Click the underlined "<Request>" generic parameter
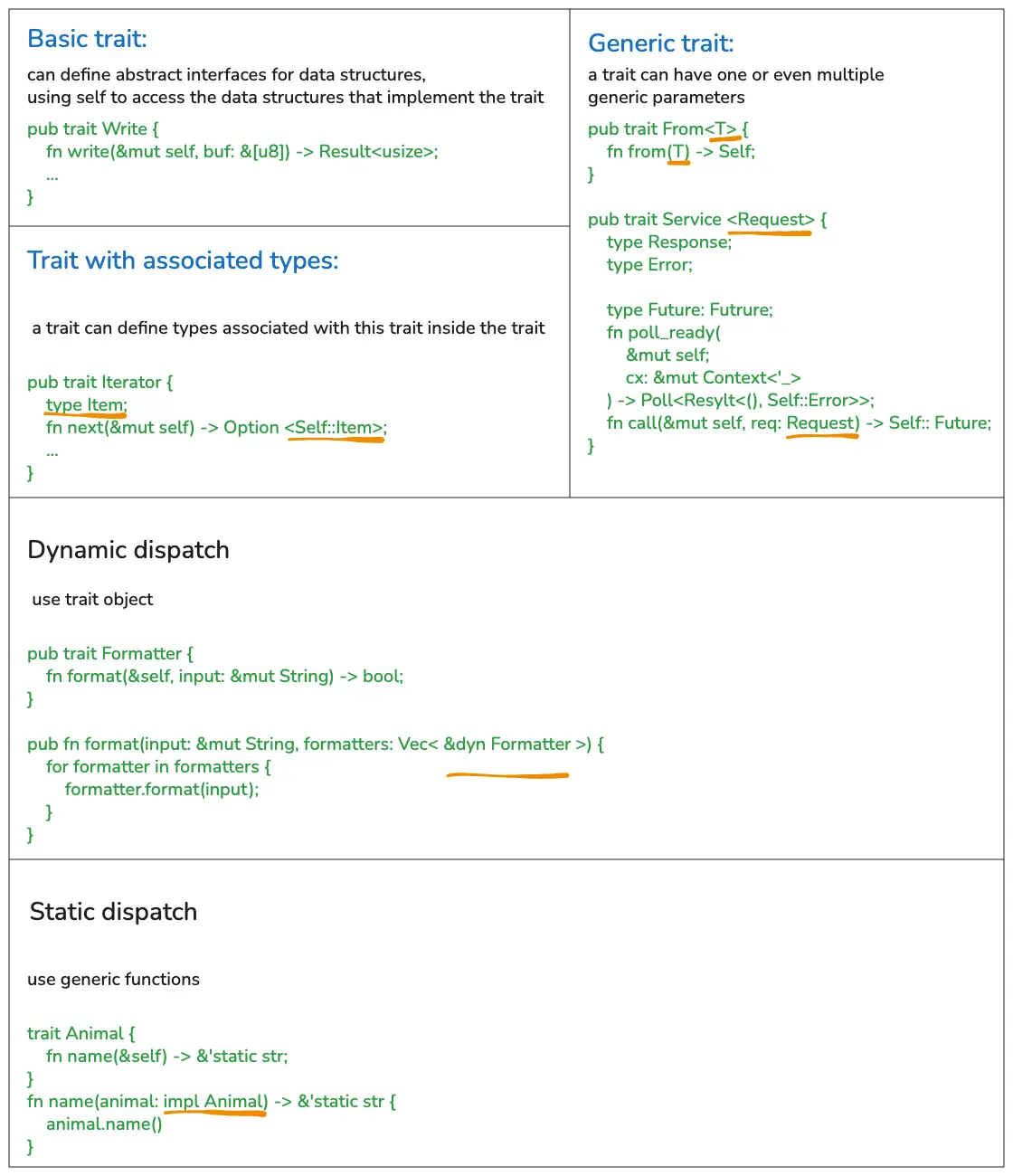 point(771,220)
